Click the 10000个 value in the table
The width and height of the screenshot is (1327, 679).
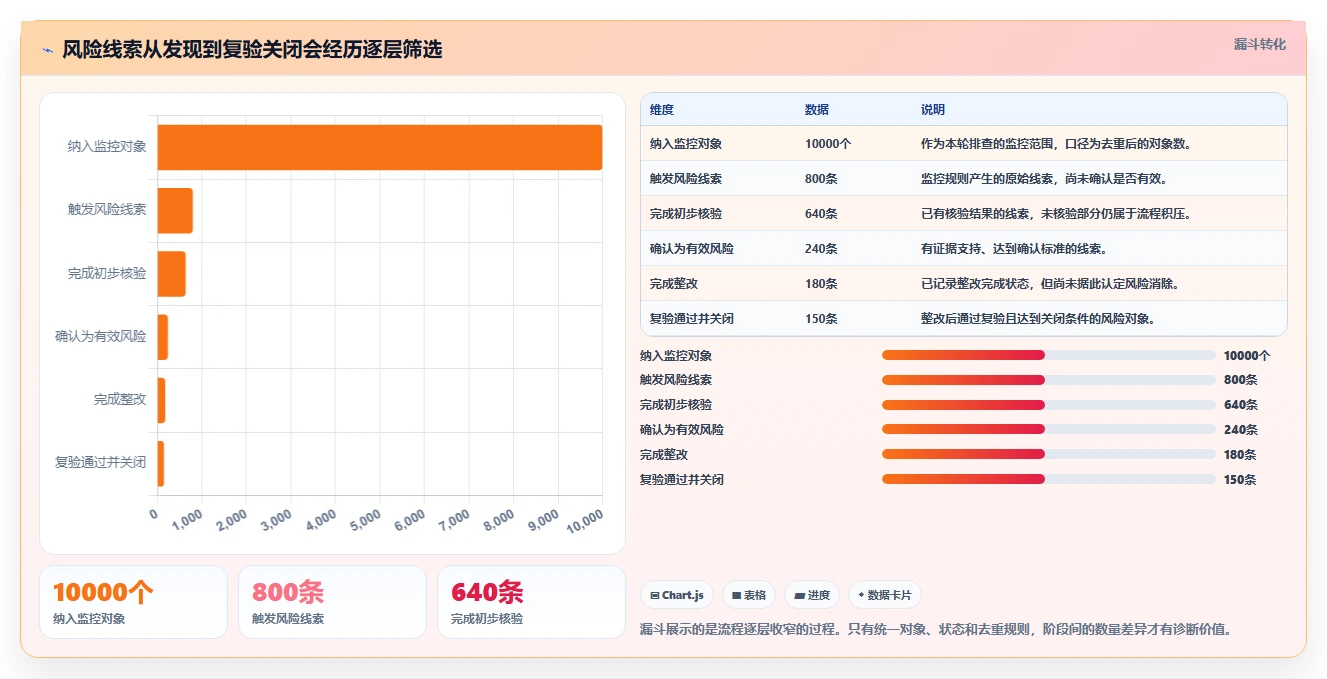click(x=828, y=144)
